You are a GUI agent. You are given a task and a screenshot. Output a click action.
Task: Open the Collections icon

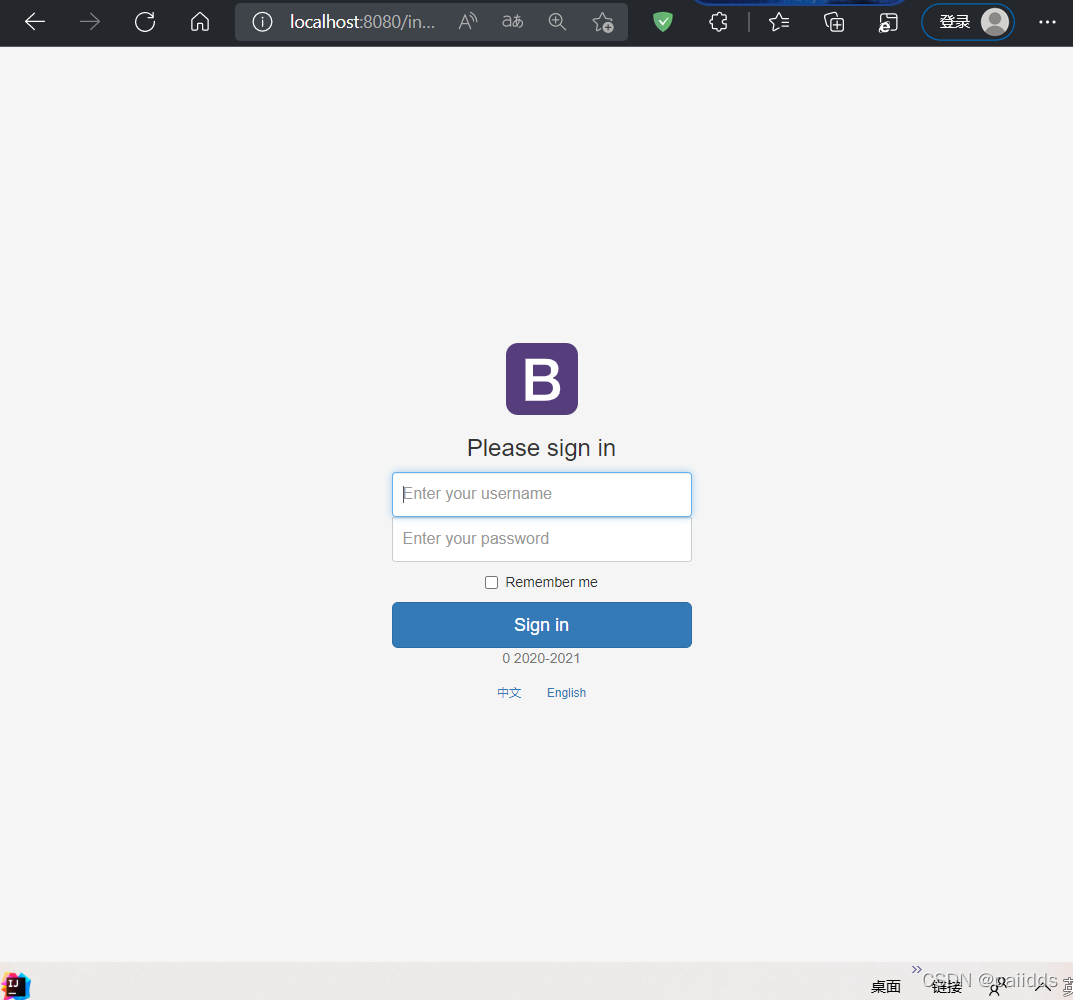coord(834,23)
